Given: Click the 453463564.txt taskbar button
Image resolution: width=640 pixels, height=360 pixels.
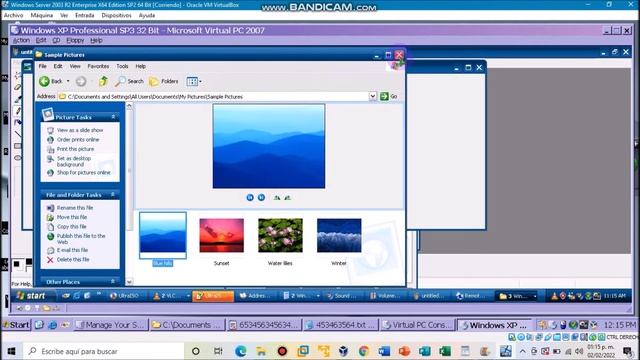Looking at the screenshot, I should 342,325.
